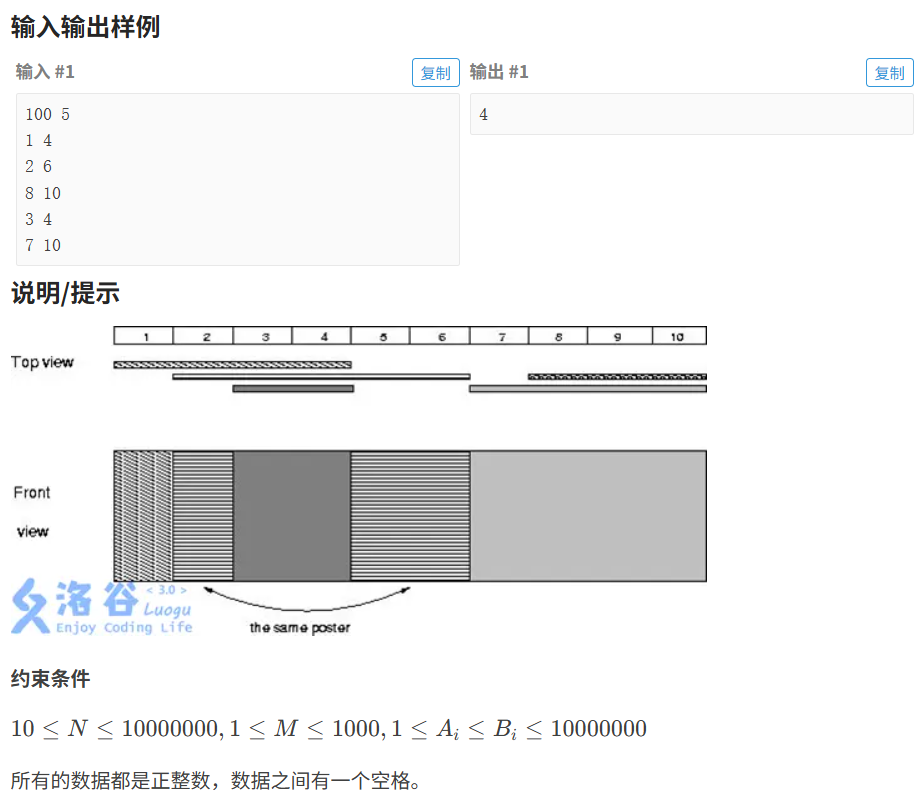Image resolution: width=918 pixels, height=804 pixels.
Task: Click the input line '7 10'
Action: pyautogui.click(x=43, y=245)
